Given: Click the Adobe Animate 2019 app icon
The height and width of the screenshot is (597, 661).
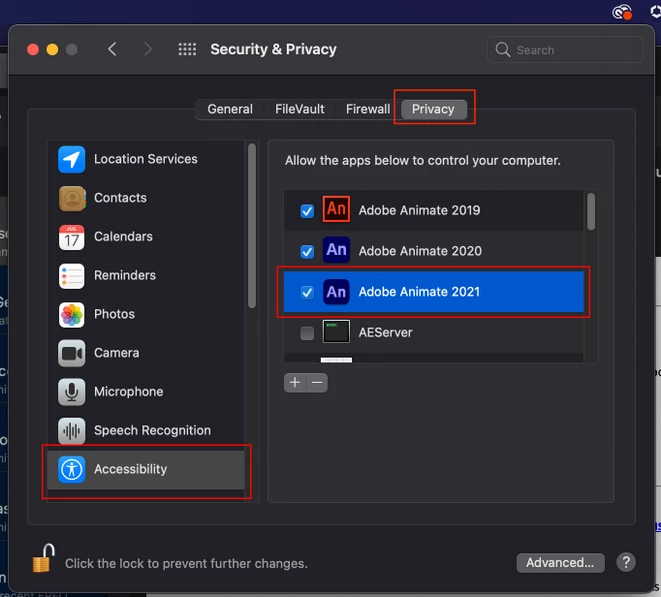Looking at the screenshot, I should 336,209.
